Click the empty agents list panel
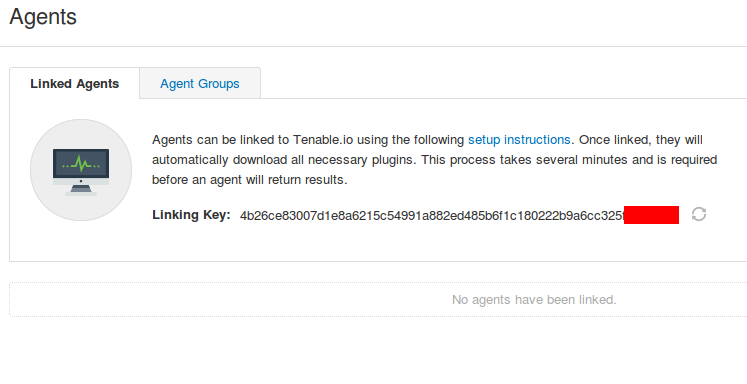 point(378,300)
